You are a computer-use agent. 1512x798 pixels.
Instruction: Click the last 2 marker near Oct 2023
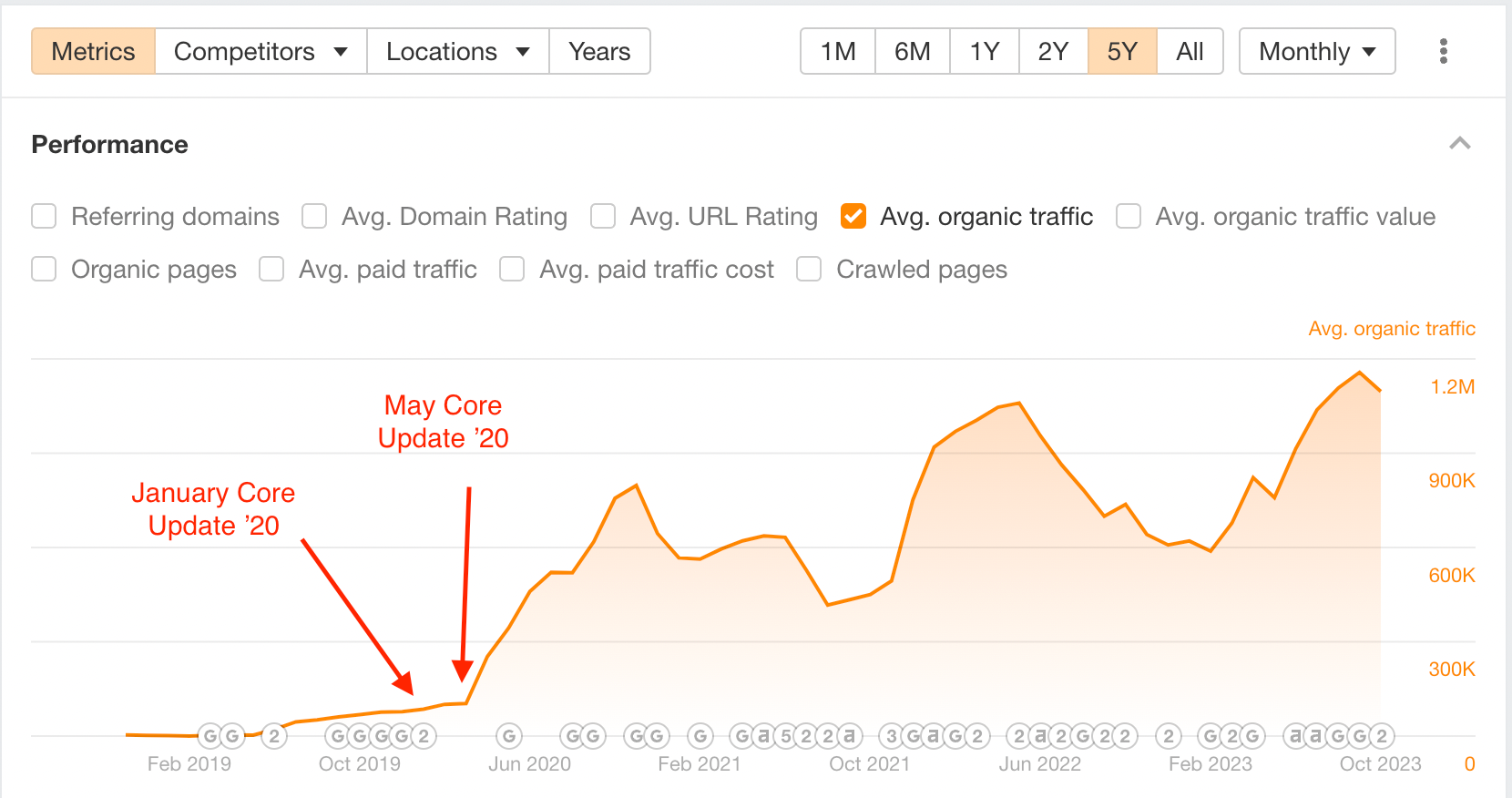point(1381,735)
